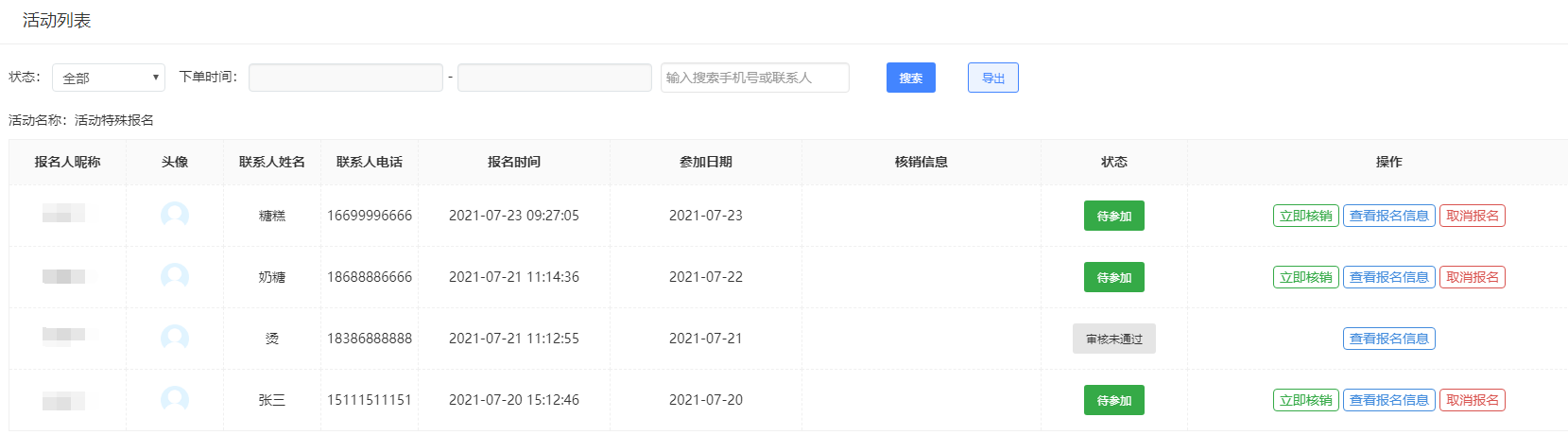Click the 待参加 status badge for 糖糕
1568x435 pixels.
[1114, 216]
